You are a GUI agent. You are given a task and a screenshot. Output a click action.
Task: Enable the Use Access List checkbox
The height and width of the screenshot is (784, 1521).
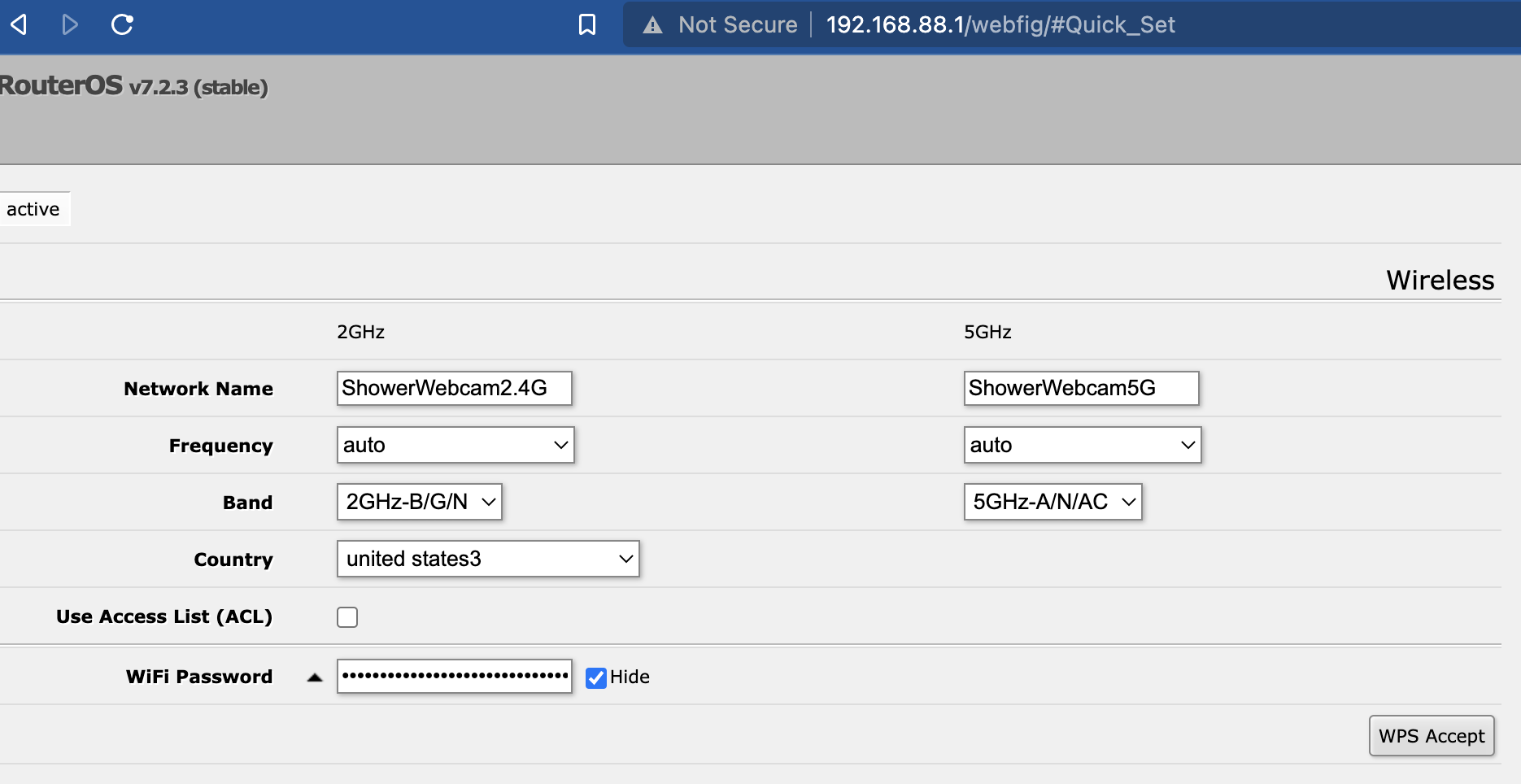click(x=347, y=616)
